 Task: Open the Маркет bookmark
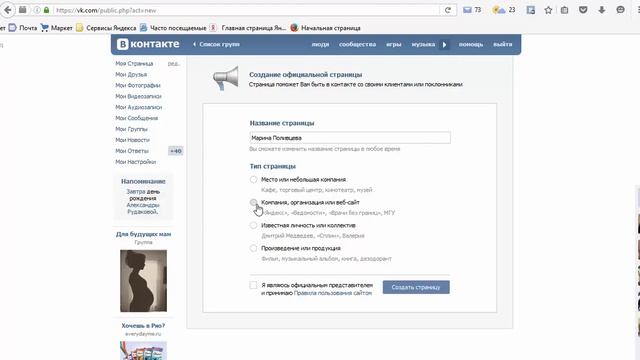click(56, 28)
